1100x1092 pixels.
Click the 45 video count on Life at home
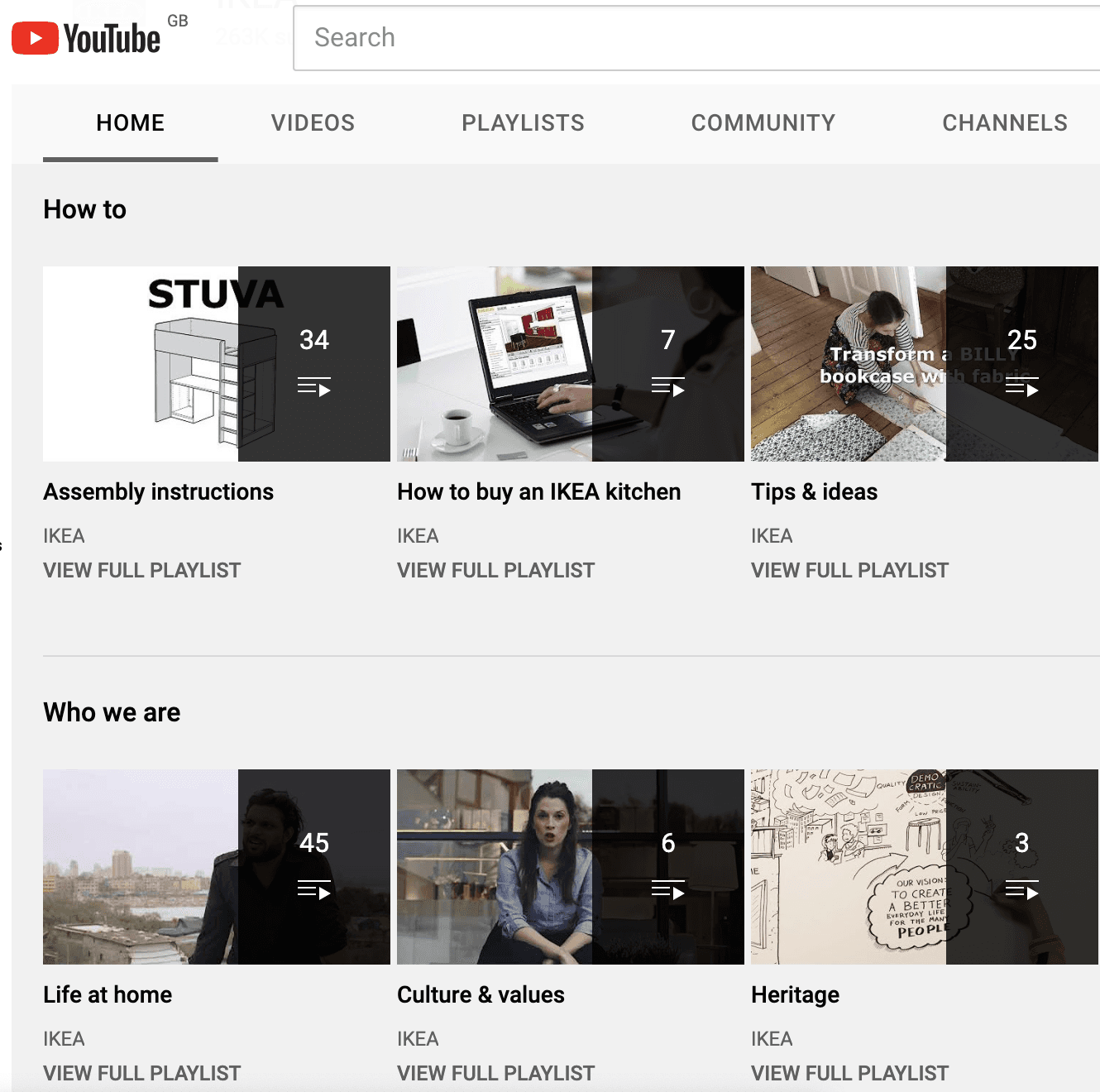[314, 843]
